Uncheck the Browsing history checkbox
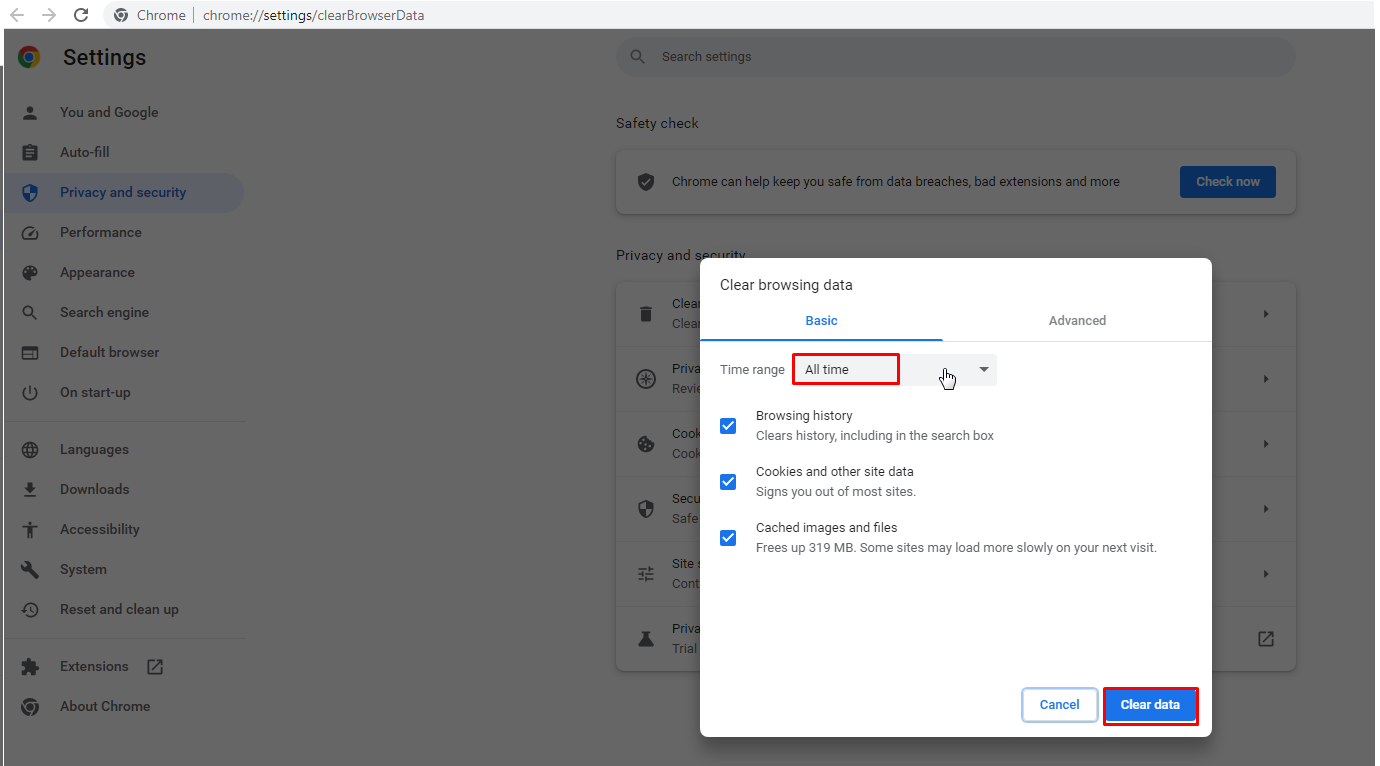 [x=728, y=426]
